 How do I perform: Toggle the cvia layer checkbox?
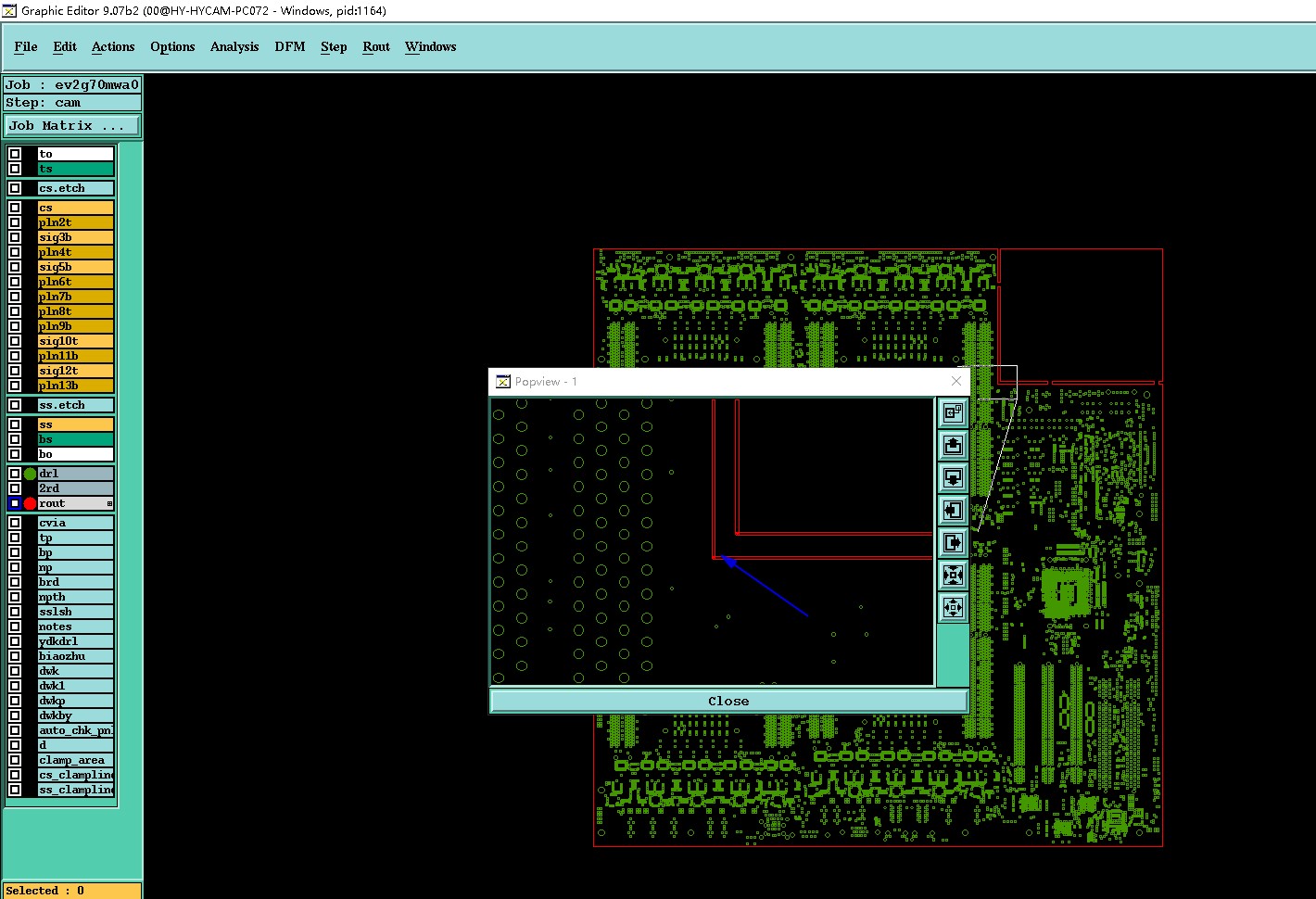coord(15,523)
